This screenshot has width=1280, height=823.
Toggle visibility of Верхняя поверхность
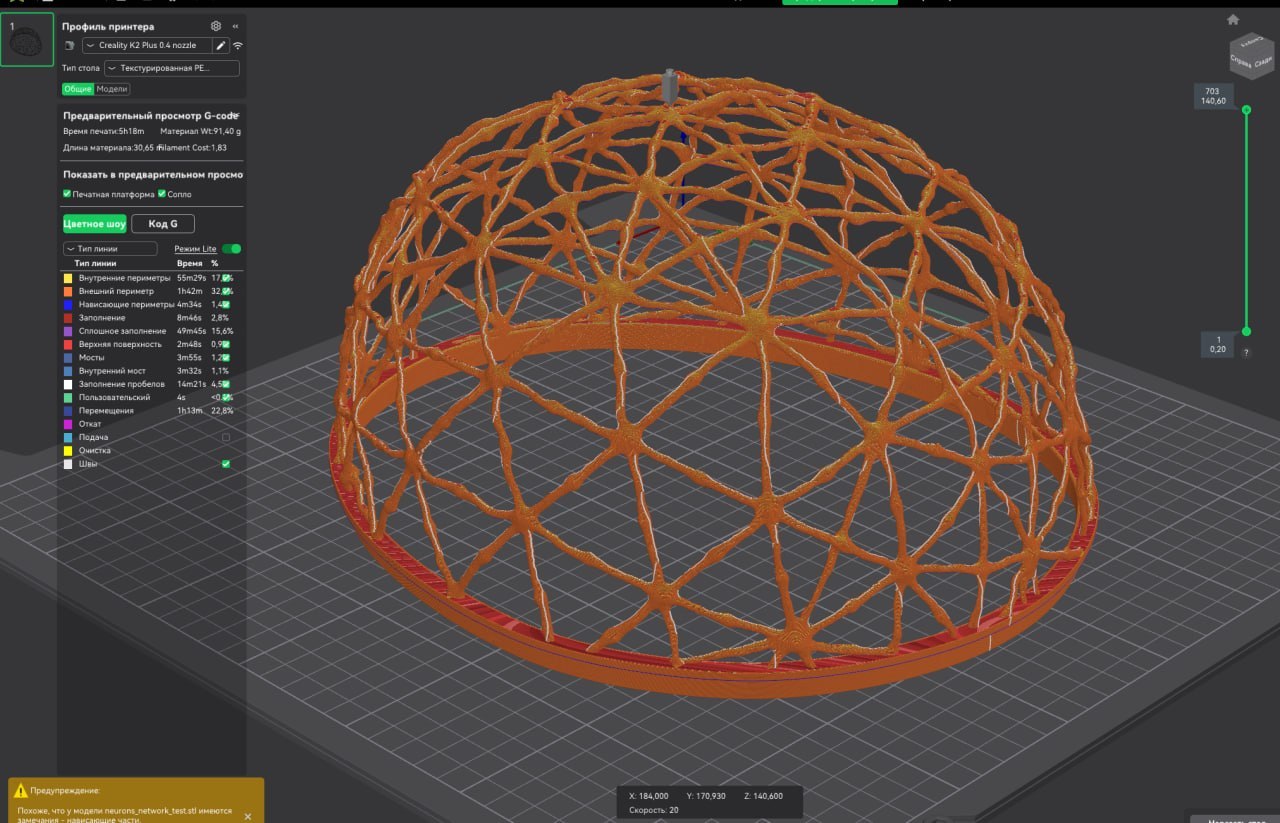pos(226,344)
